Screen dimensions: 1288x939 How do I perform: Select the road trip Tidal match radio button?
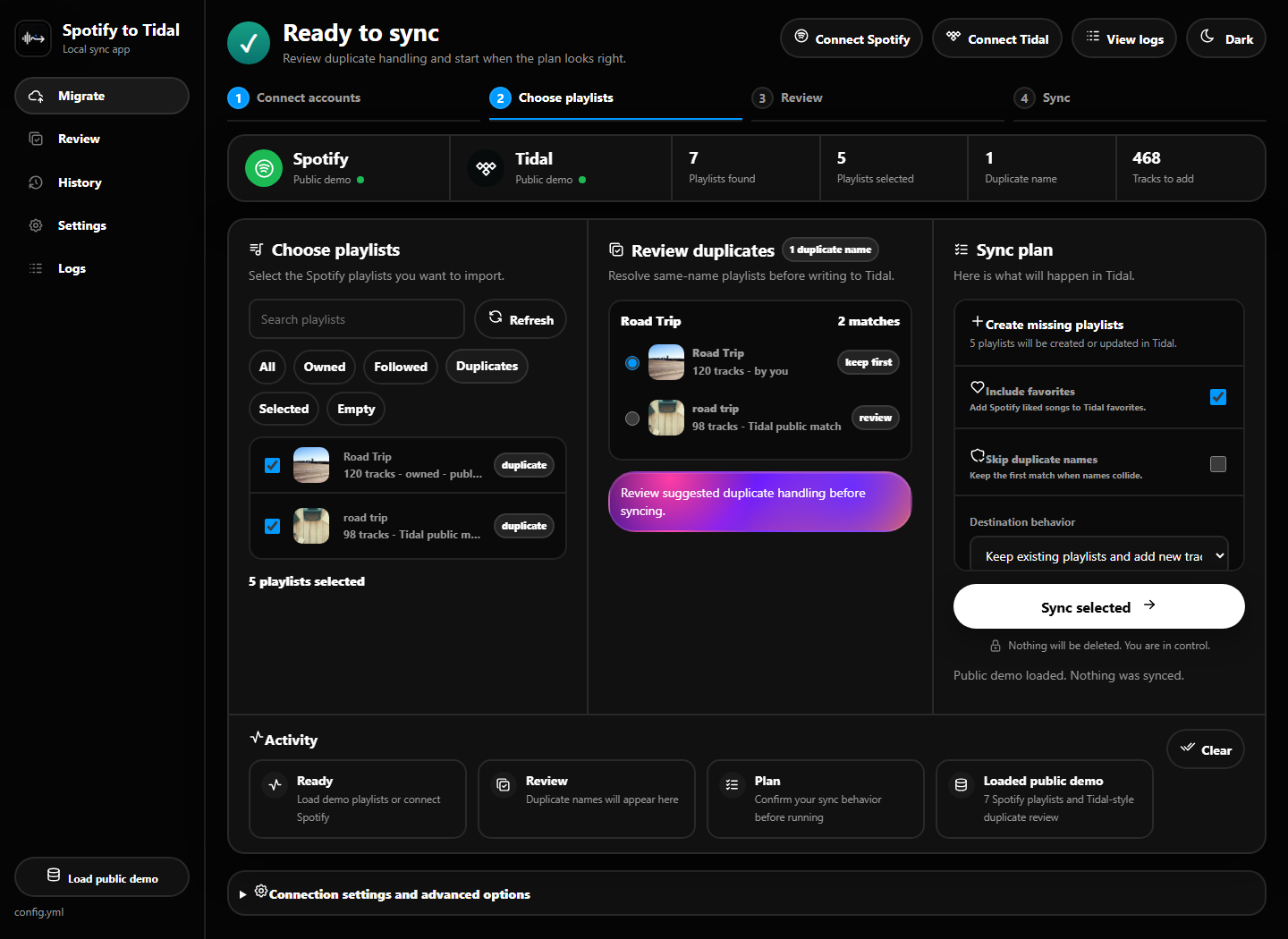tap(632, 419)
